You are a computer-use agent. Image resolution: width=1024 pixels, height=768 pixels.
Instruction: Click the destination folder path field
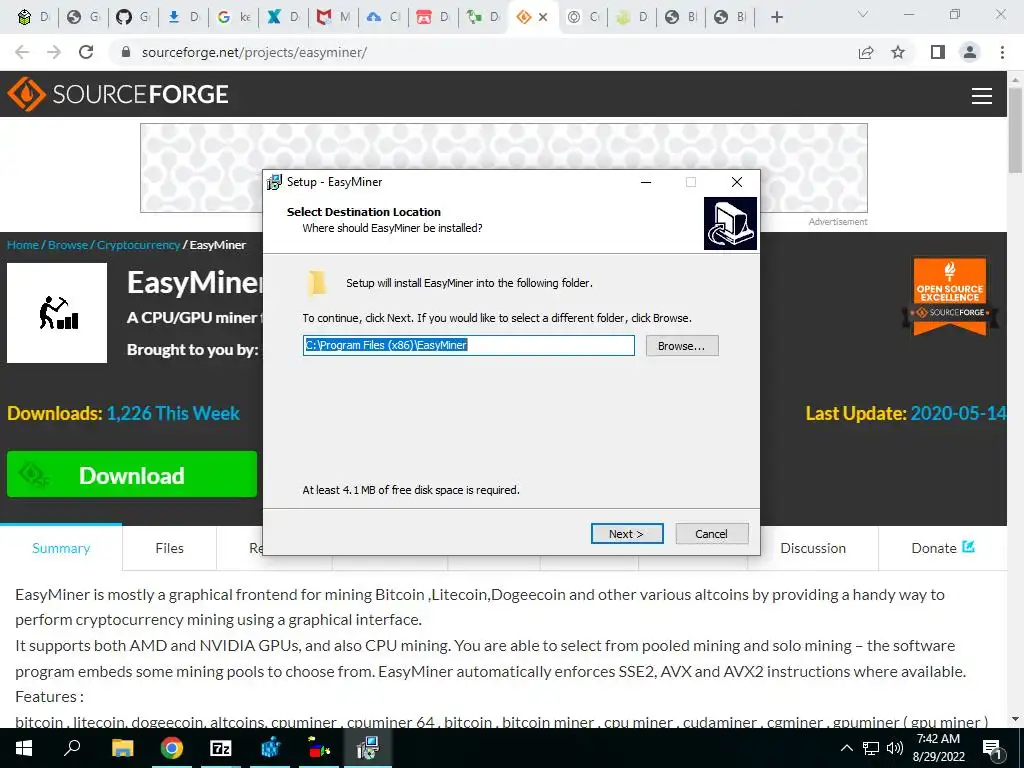click(468, 345)
